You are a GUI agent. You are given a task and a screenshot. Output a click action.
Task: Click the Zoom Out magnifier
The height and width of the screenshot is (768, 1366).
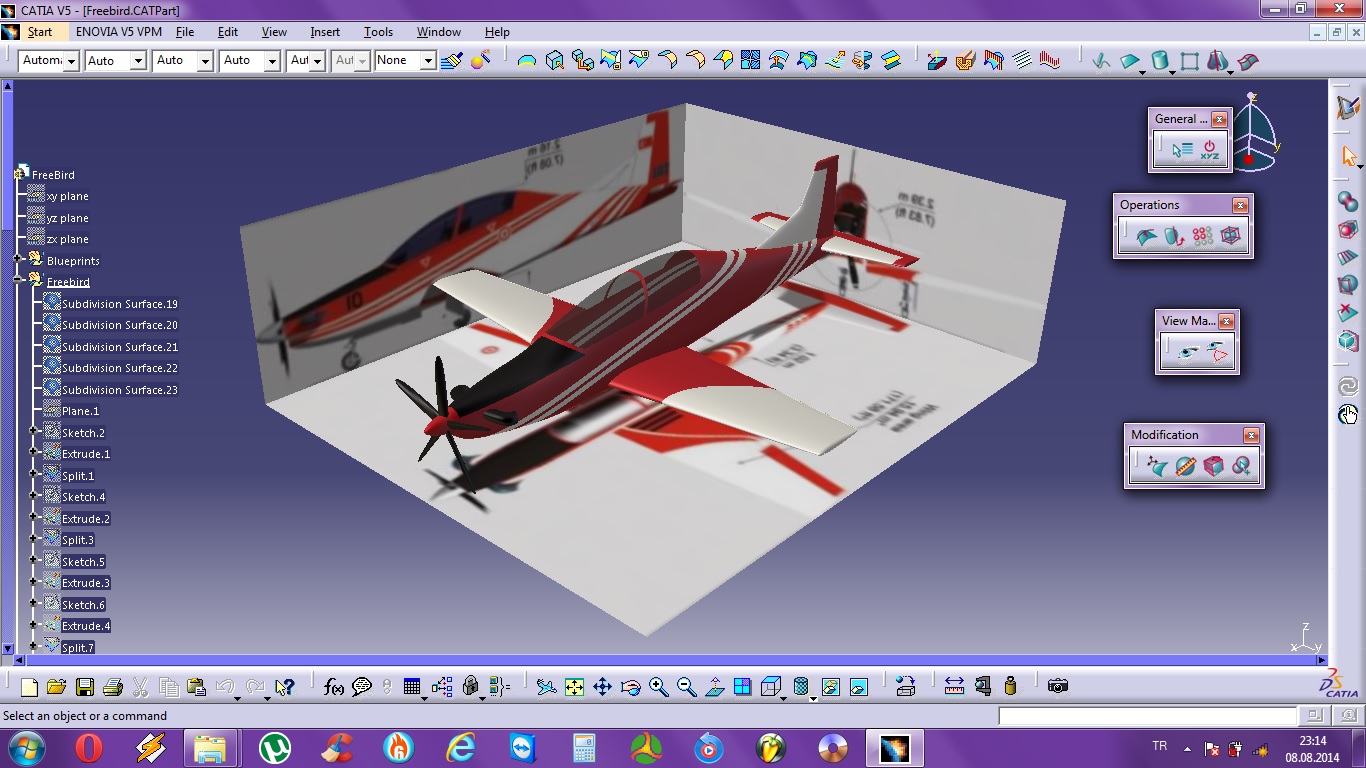pos(686,687)
